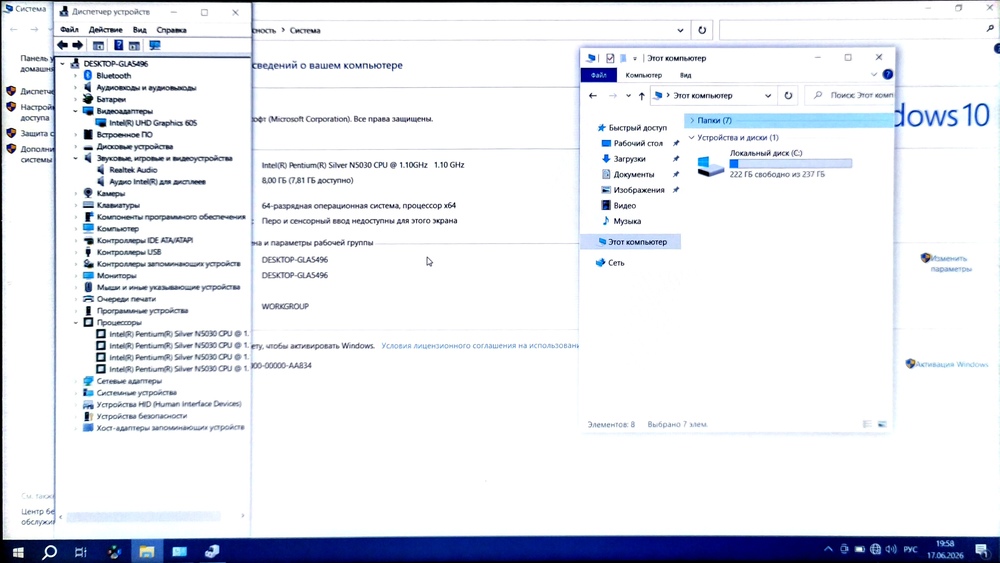Open the Действие menu
The width and height of the screenshot is (1000, 563).
[105, 29]
